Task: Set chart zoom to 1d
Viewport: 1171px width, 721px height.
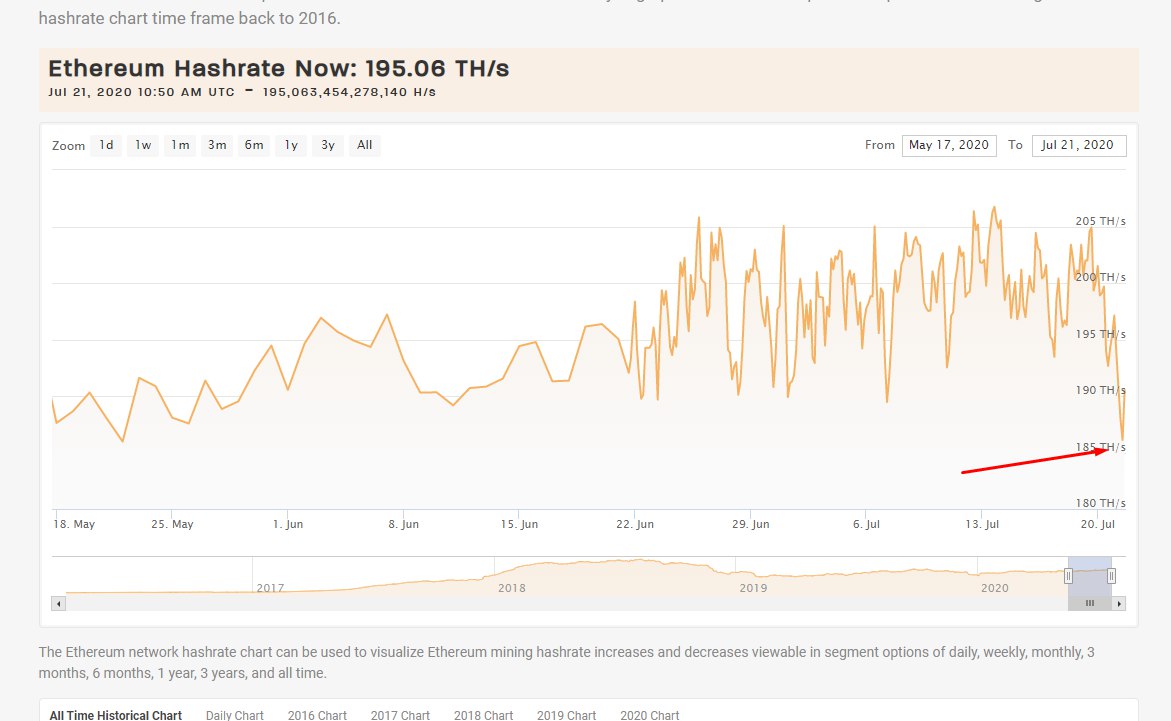Action: click(106, 145)
